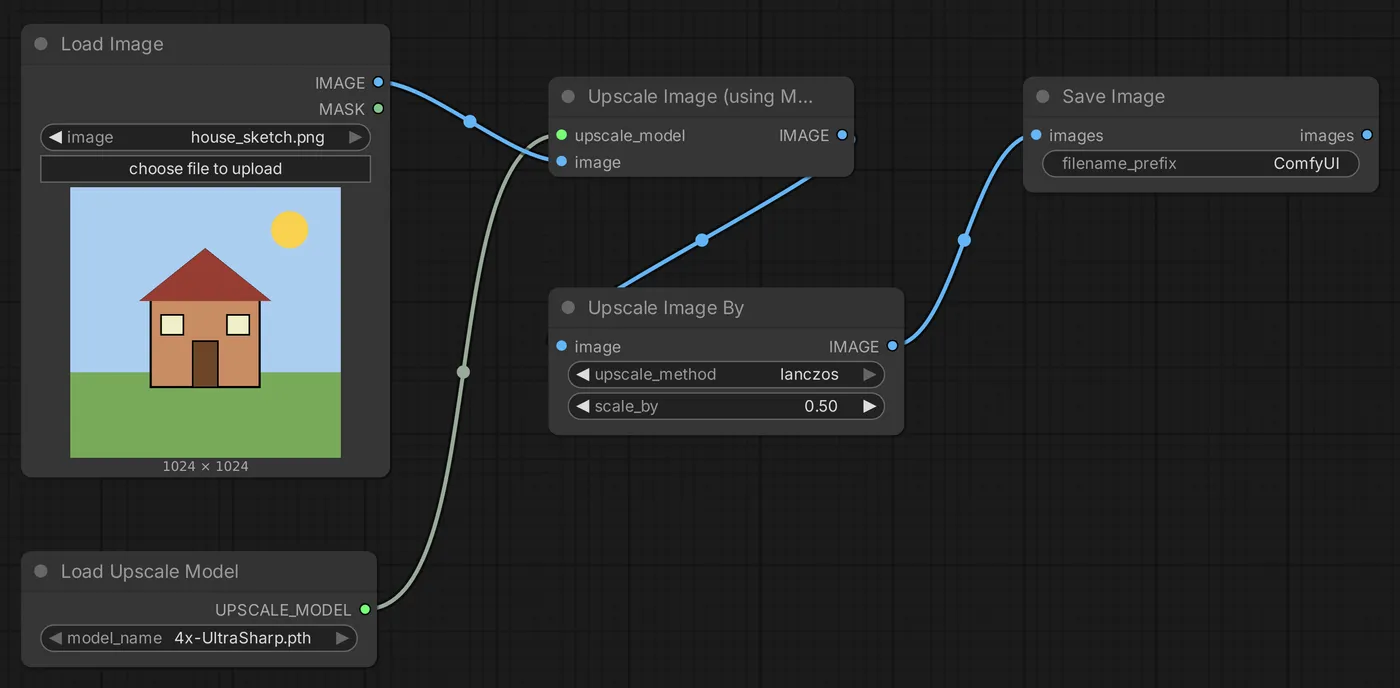Collapse the Load Image node using its title dot
The width and height of the screenshot is (1400, 688).
coord(41,44)
